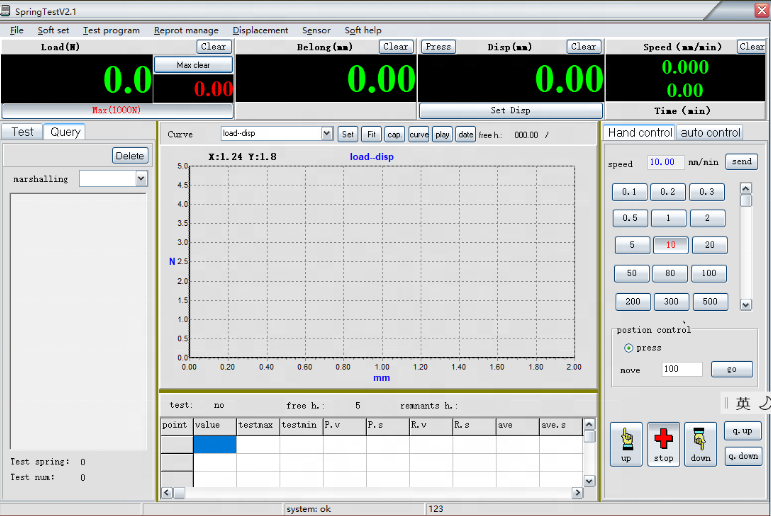Select the 10 speed preset button
Viewport: 771px width, 516px height.
point(670,245)
